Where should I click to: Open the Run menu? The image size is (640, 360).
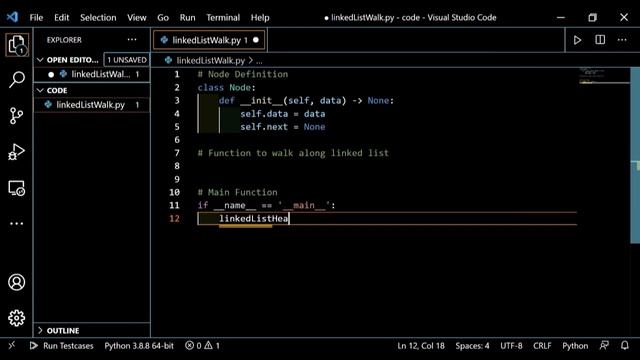[x=187, y=18]
